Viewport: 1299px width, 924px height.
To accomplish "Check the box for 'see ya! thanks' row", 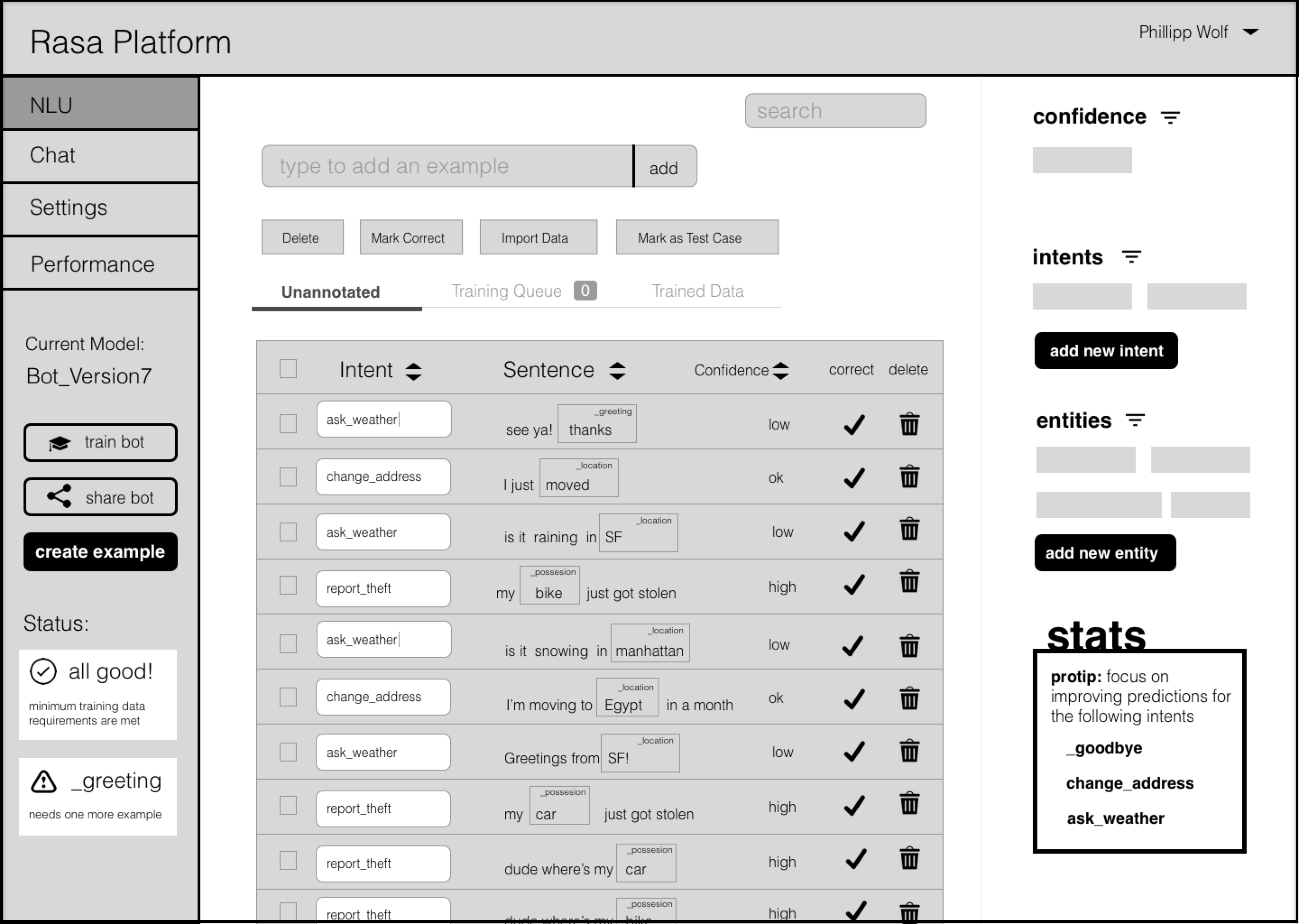I will (x=288, y=423).
